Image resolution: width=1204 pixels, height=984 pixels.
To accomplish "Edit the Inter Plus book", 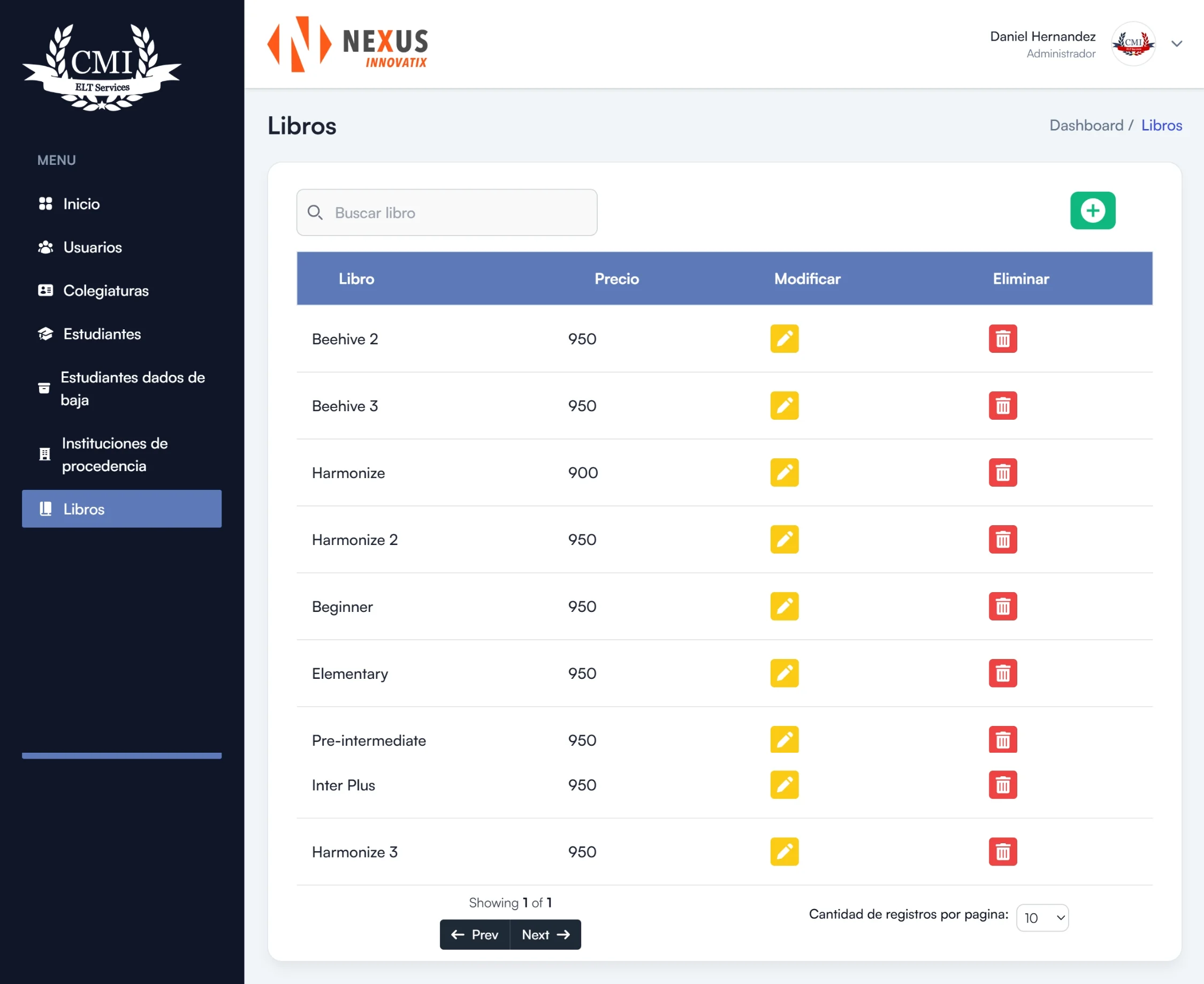I will click(x=783, y=785).
